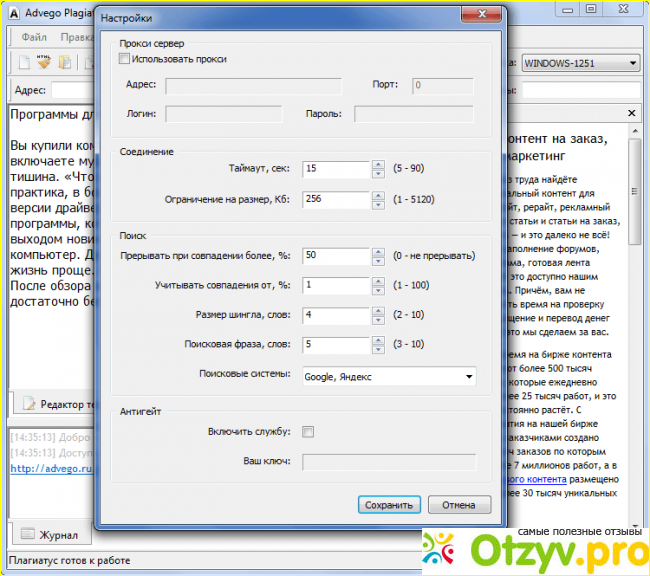Open the Файл menu
This screenshot has height=576, width=650.
coord(33,37)
